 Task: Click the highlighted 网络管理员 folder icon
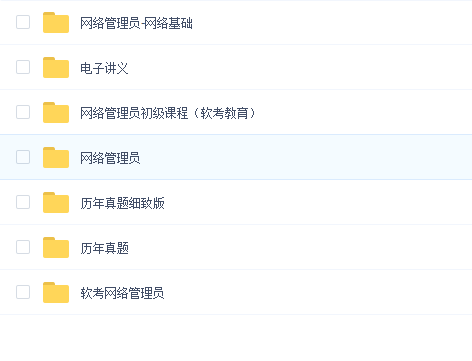tap(56, 158)
